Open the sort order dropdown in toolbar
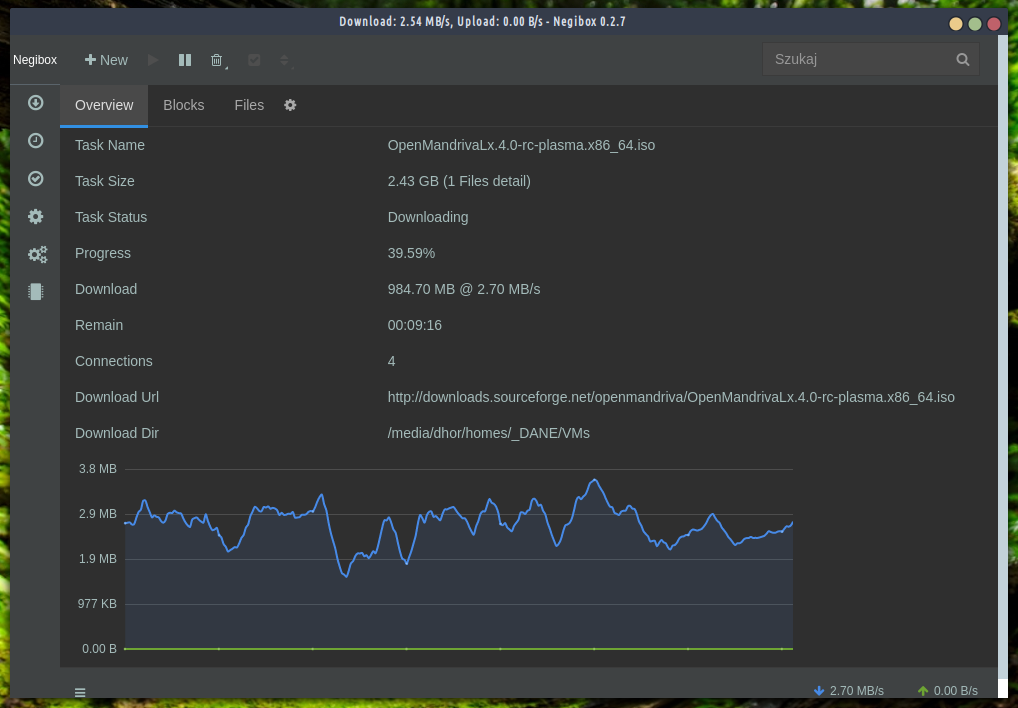 [284, 60]
